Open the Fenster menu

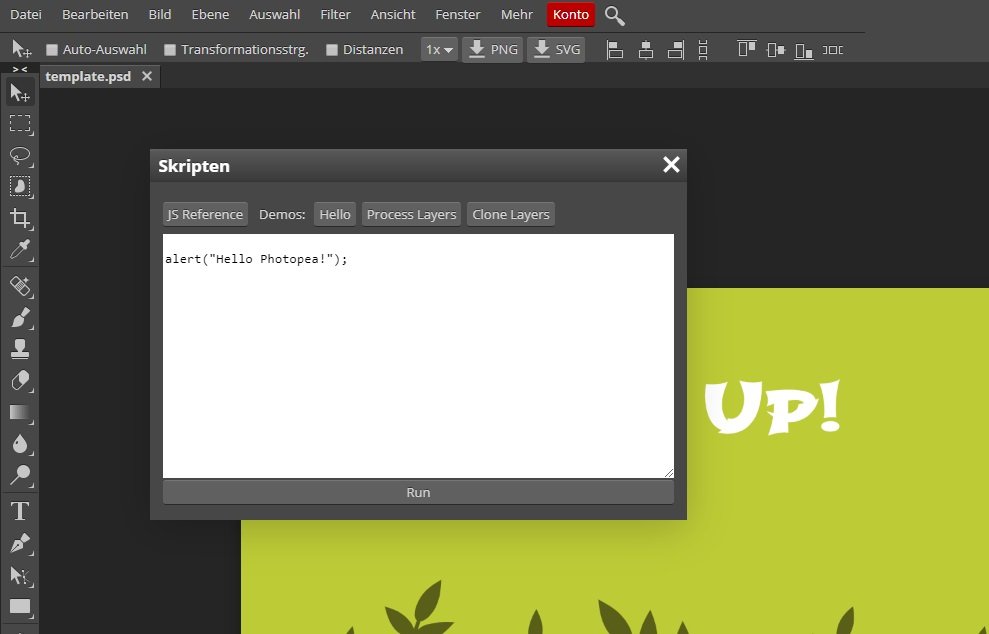click(458, 15)
